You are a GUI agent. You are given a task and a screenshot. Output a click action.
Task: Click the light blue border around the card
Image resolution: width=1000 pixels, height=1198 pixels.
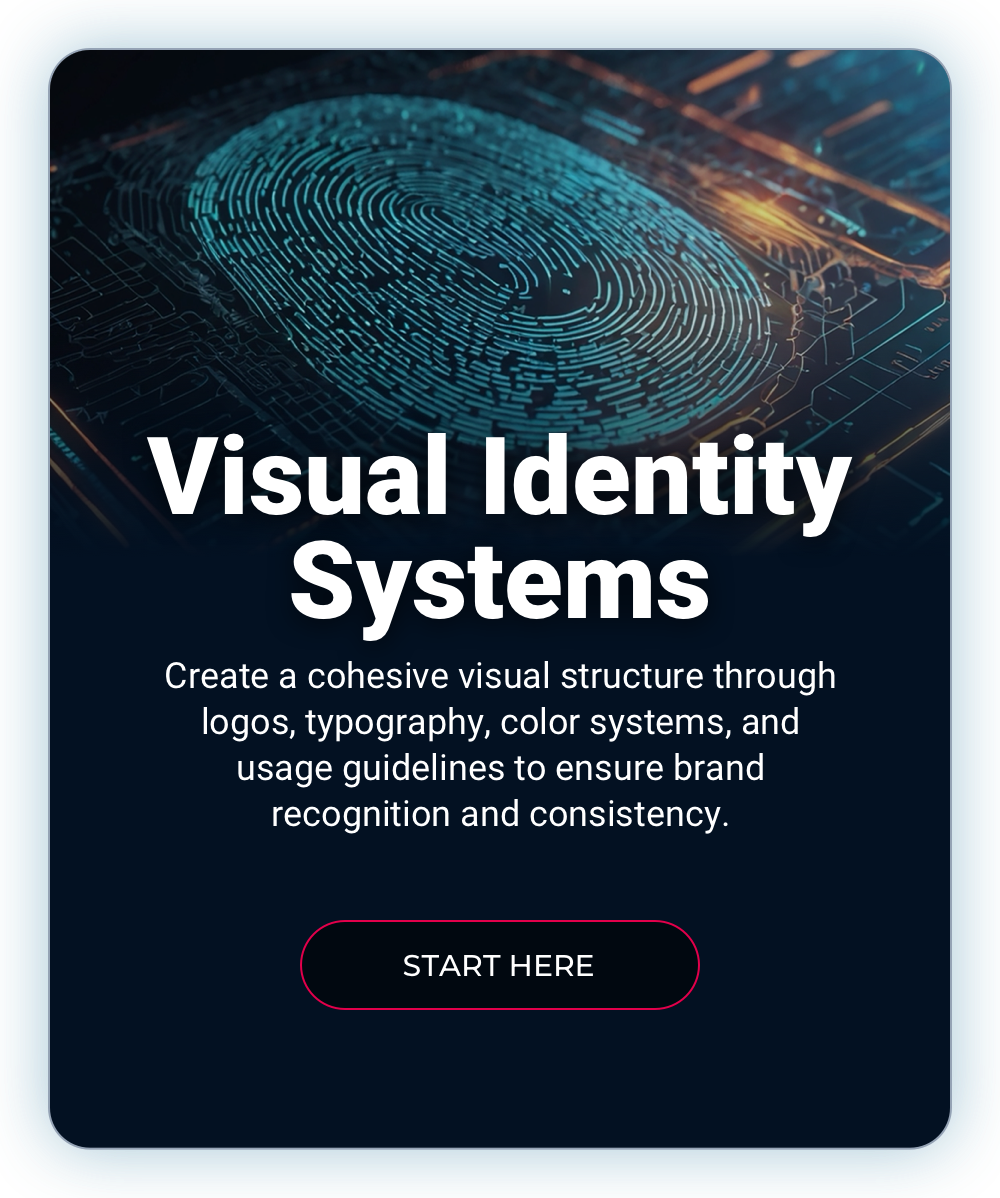[24, 600]
